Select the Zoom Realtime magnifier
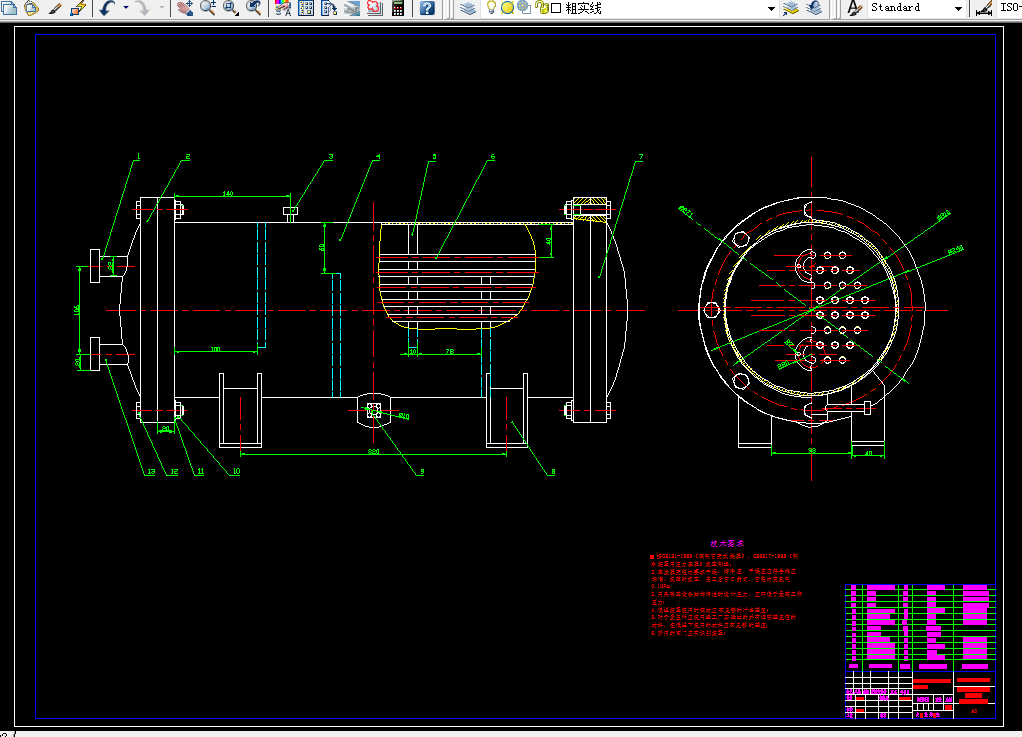This screenshot has width=1022, height=737. (208, 8)
